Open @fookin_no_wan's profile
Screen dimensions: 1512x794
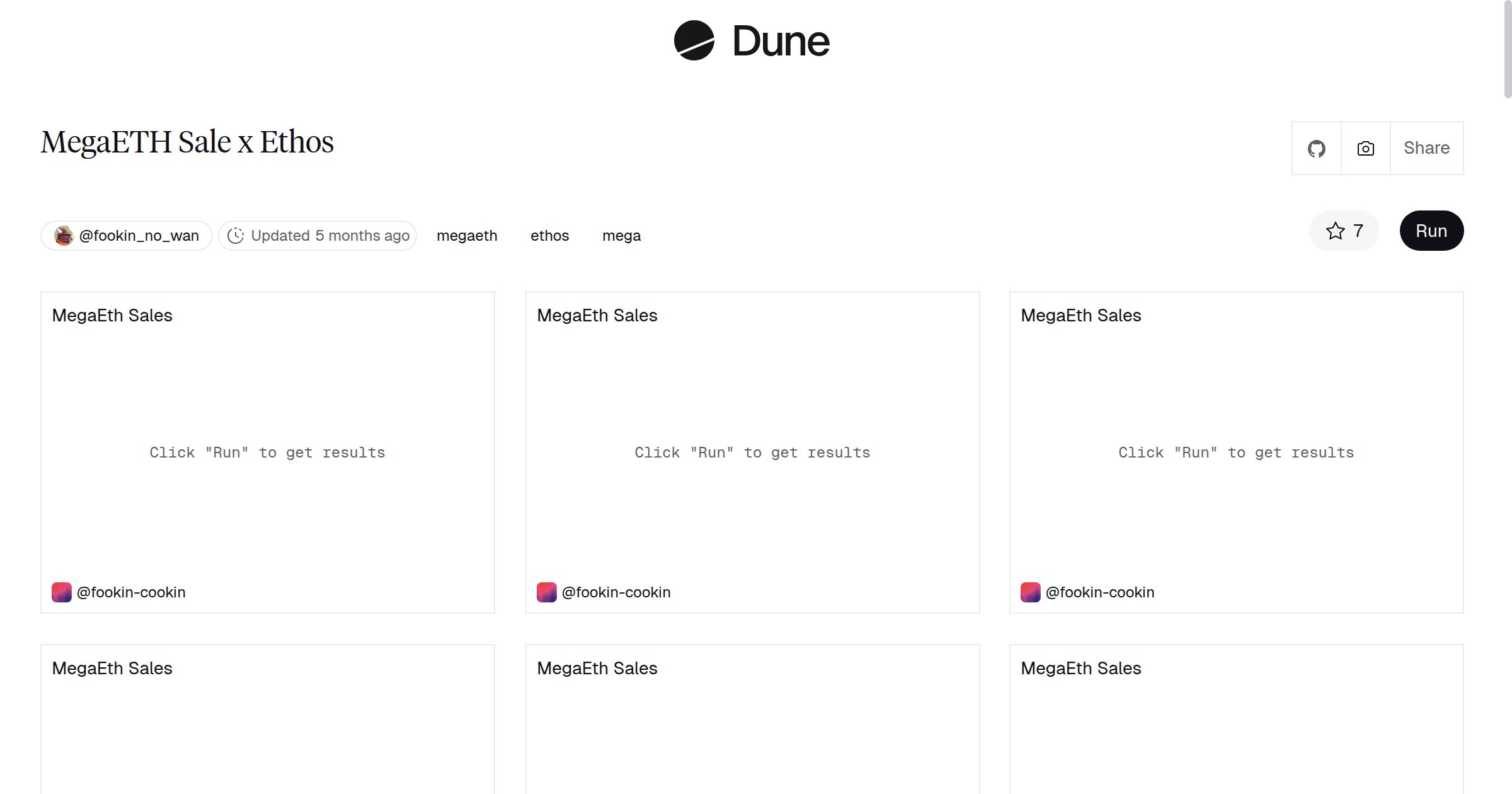click(139, 235)
